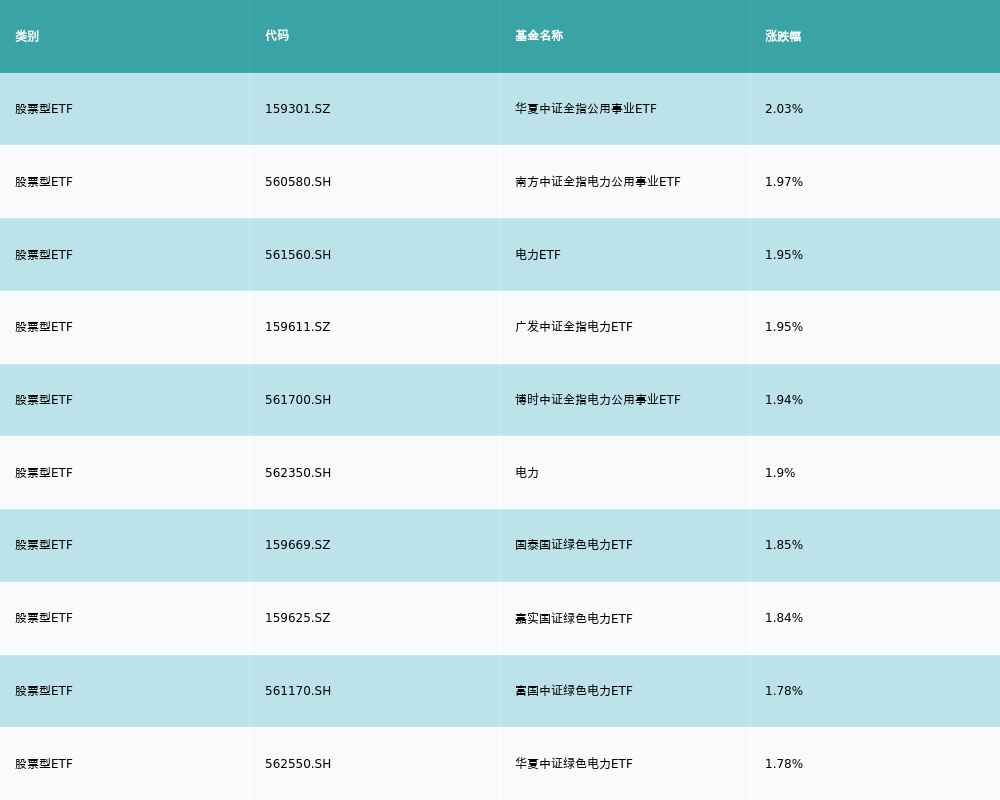The width and height of the screenshot is (1000, 800).
Task: Select fund code 561170.SH
Action: tap(298, 691)
